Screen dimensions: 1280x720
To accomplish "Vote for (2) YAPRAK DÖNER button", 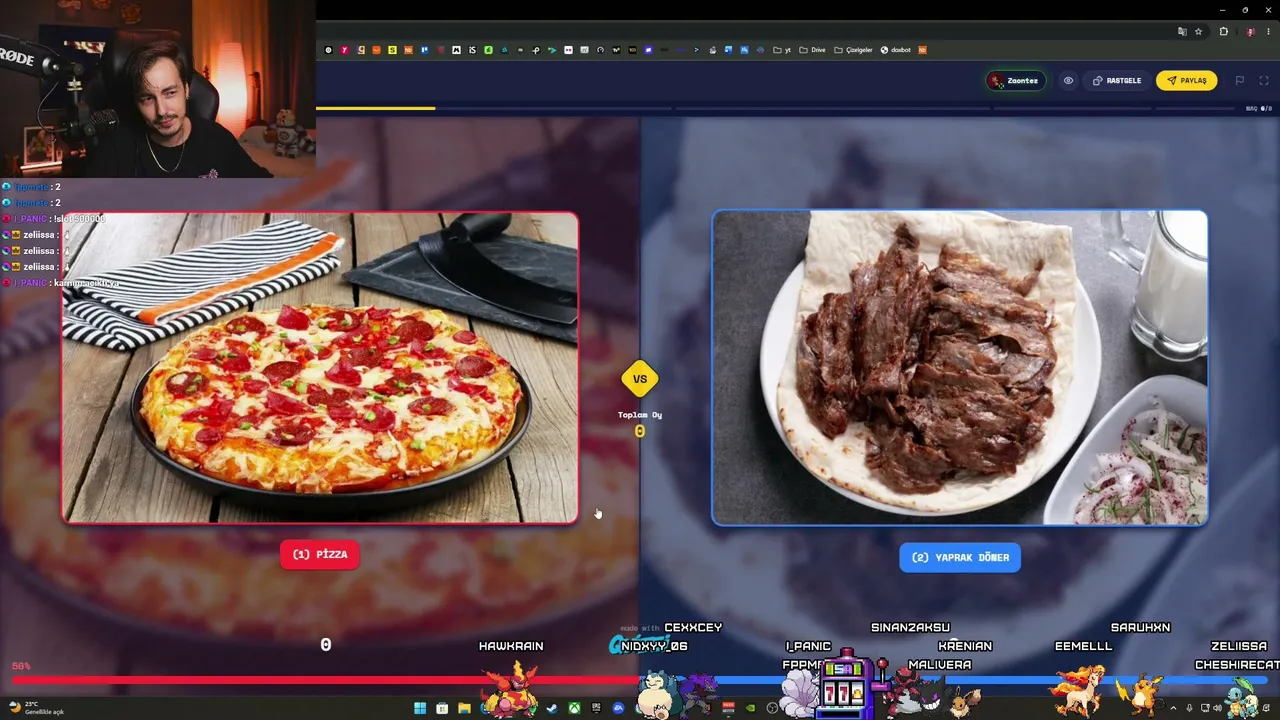I will tap(960, 557).
